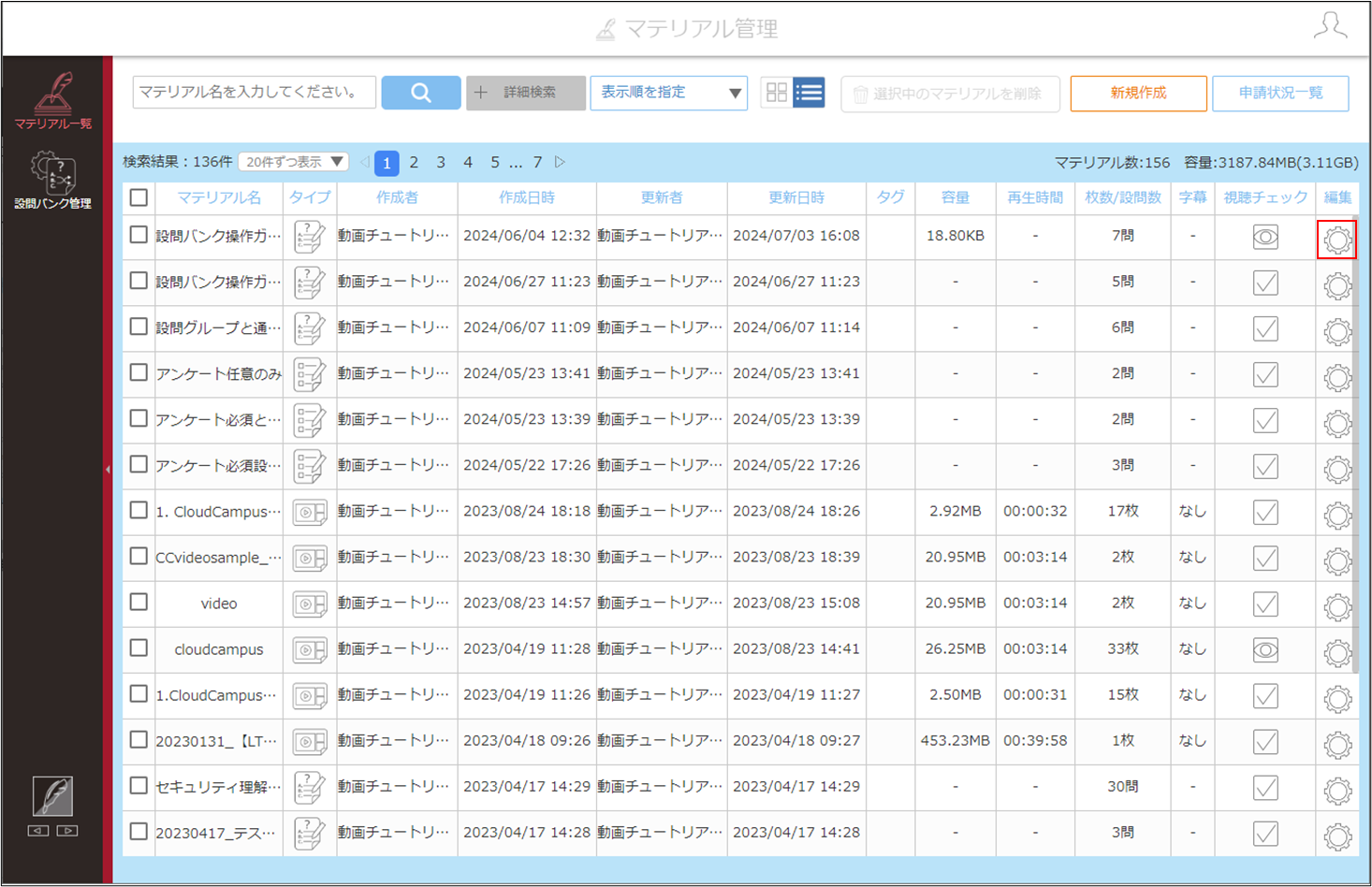The width and height of the screenshot is (1372, 887).
Task: Open the 表示順を指定 sort dropdown
Action: pos(668,93)
